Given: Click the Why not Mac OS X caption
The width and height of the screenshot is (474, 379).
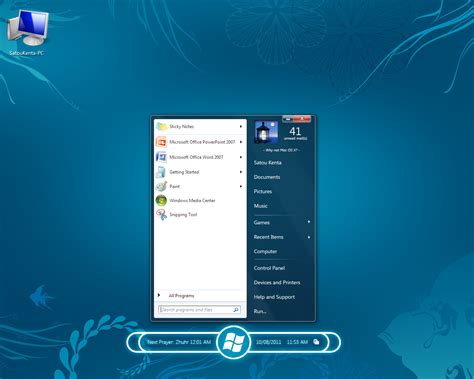Looking at the screenshot, I should tap(281, 150).
